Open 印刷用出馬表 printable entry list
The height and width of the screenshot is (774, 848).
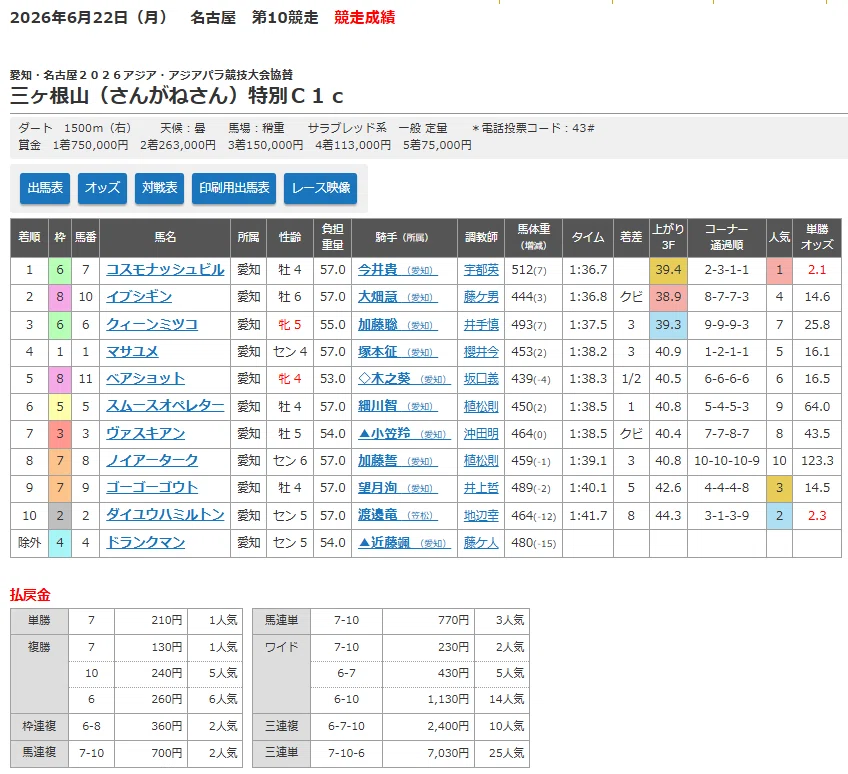[x=234, y=188]
